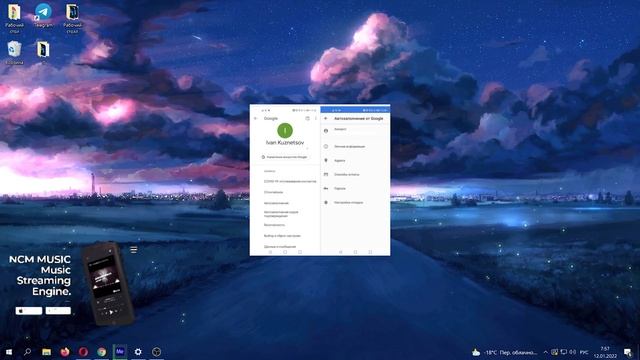The image size is (640, 360).
Task: Show hidden system tray icons
Action: click(545, 352)
